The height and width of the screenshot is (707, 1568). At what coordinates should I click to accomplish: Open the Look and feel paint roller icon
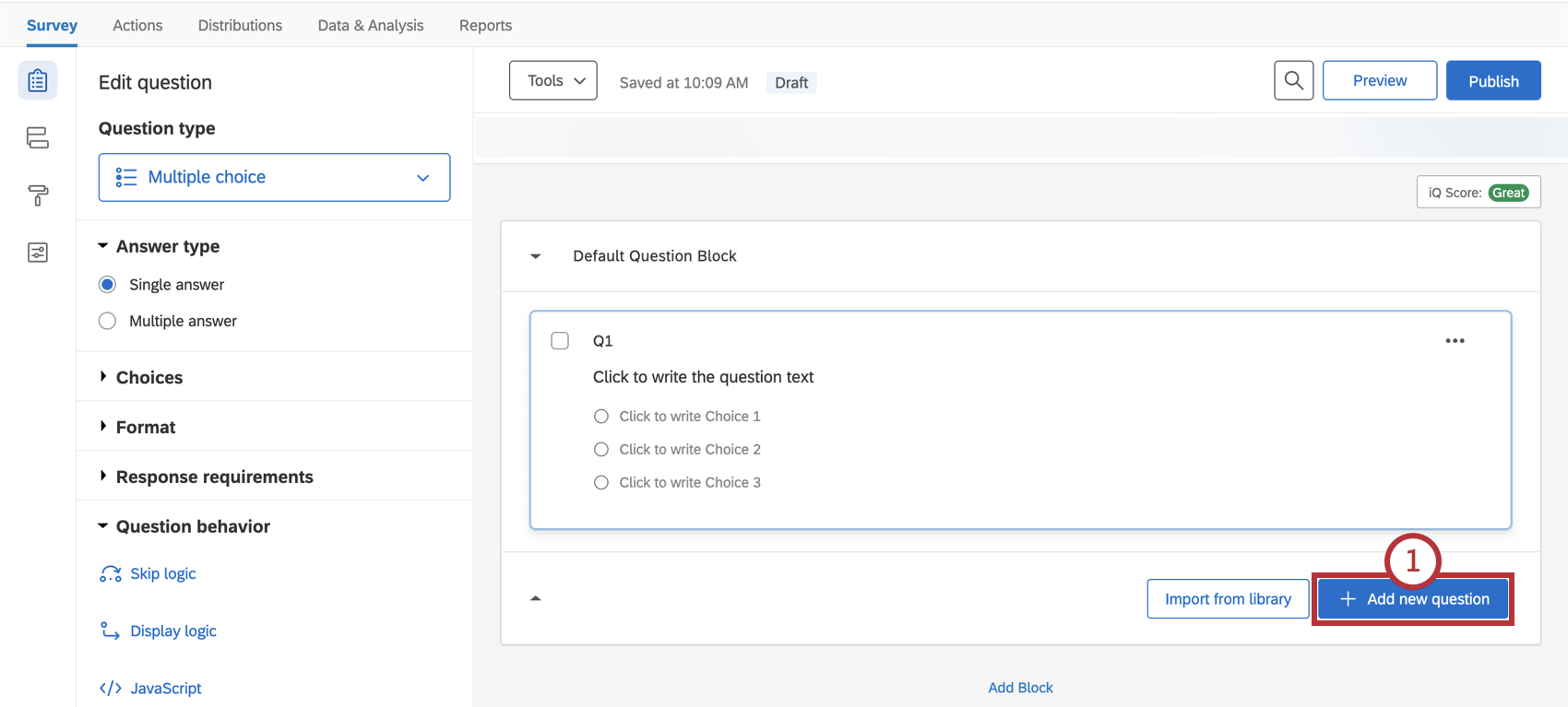[x=38, y=195]
